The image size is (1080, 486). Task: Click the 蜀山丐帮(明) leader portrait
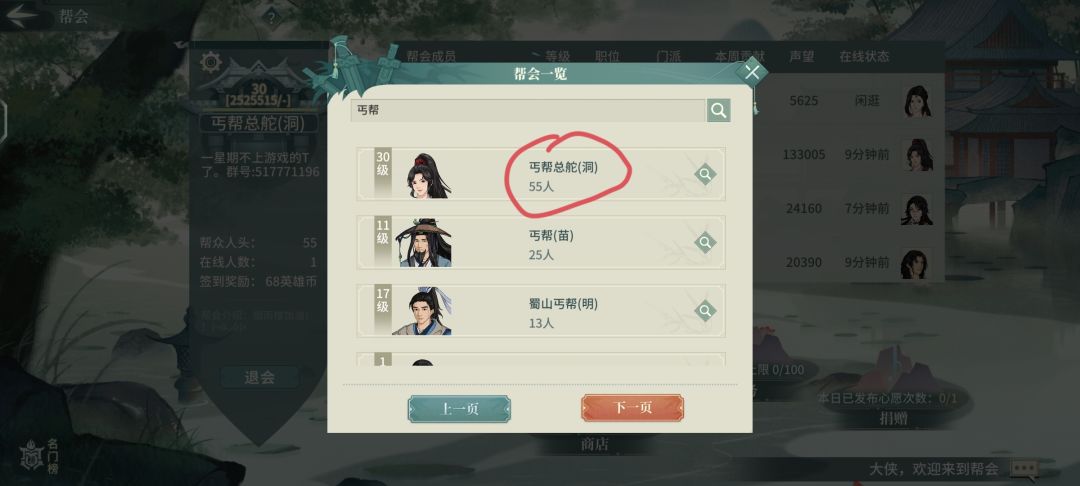pyautogui.click(x=423, y=311)
